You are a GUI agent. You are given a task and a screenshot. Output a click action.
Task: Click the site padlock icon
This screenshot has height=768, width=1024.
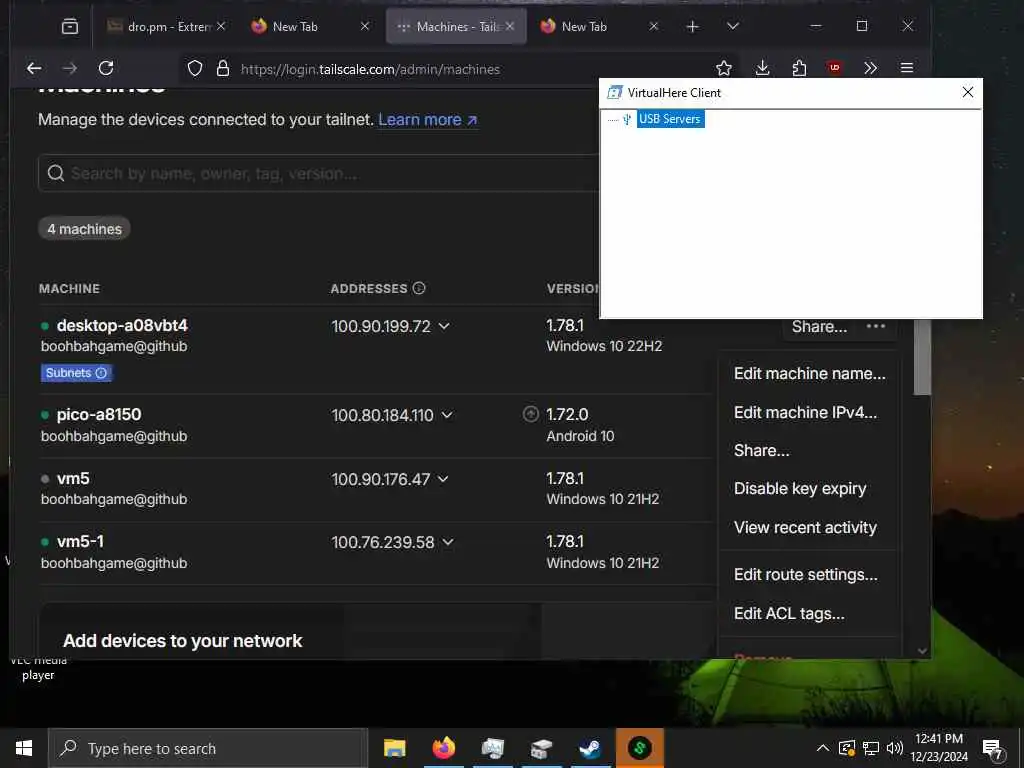tap(223, 69)
